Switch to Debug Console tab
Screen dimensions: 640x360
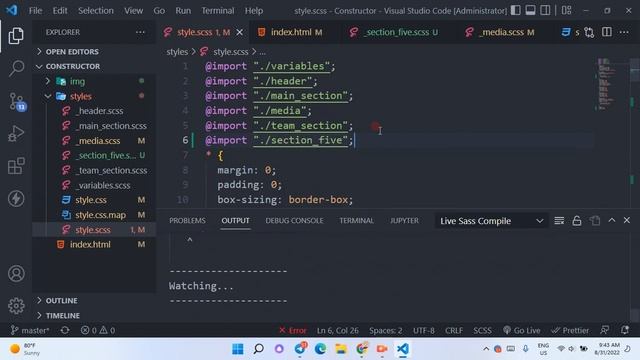(x=294, y=220)
